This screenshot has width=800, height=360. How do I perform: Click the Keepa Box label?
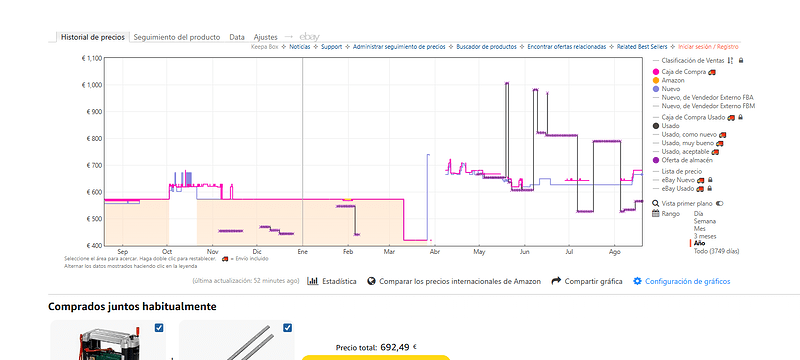coord(264,47)
